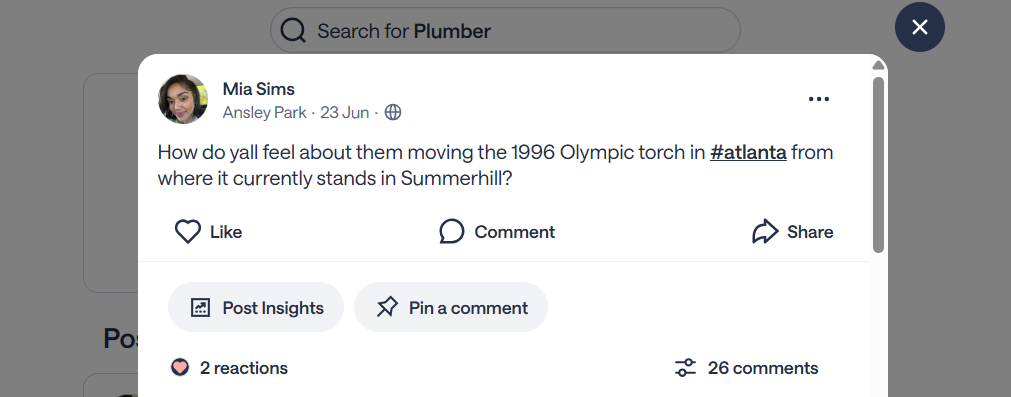Screen dimensions: 1011x397
Task: Click the scrollbar up arrow
Action: click(x=878, y=65)
